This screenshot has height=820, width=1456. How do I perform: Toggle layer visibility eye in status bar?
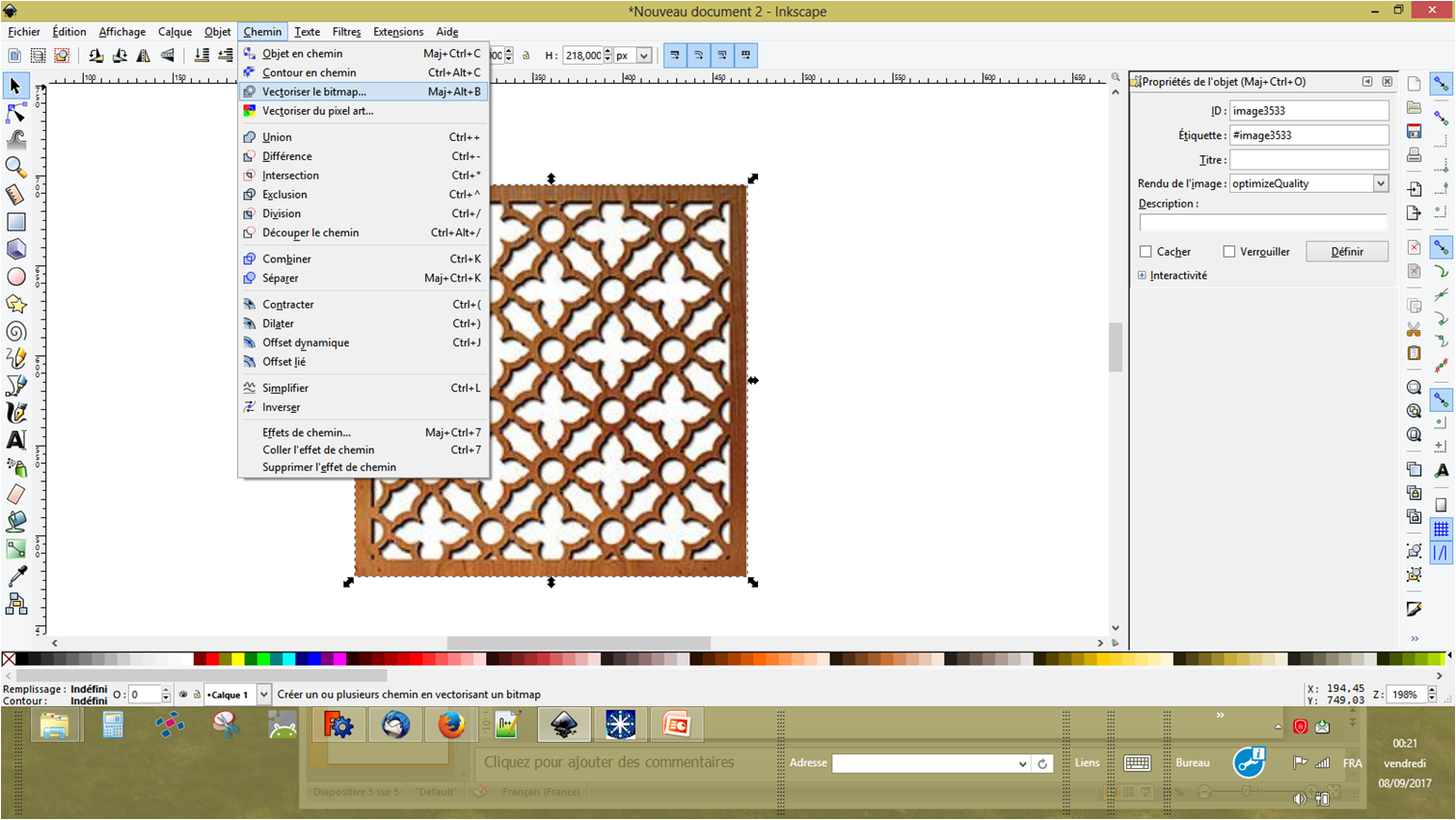[x=183, y=695]
